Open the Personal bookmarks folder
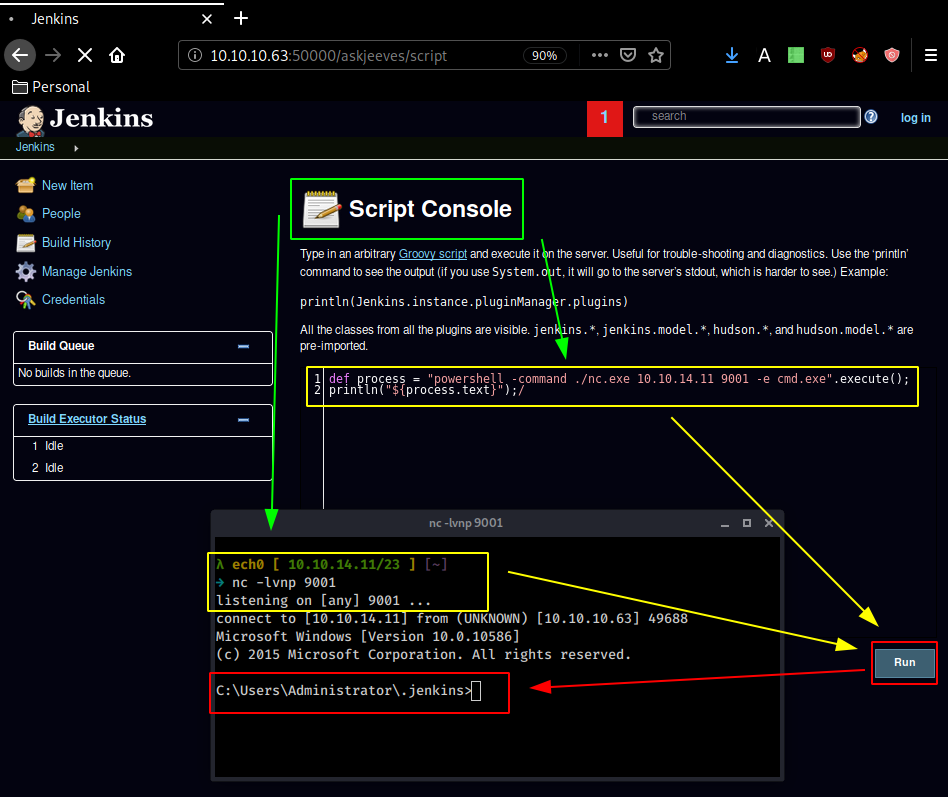 51,87
